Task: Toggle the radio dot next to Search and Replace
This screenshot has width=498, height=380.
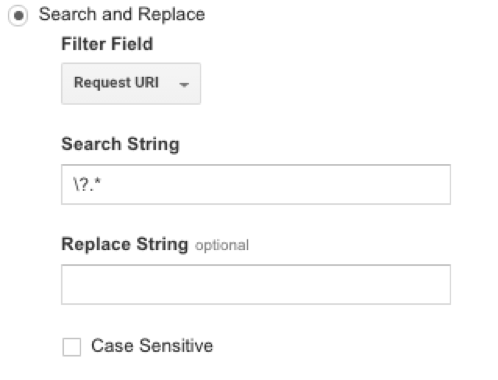Action: pyautogui.click(x=18, y=15)
